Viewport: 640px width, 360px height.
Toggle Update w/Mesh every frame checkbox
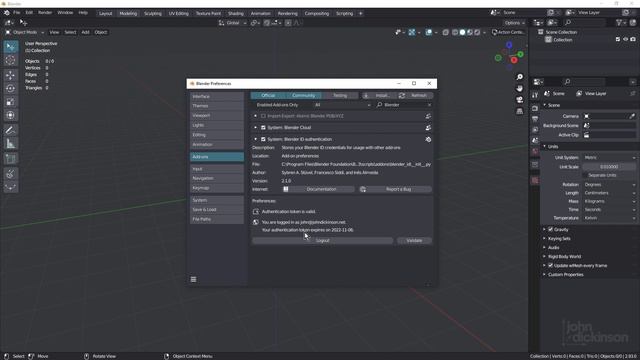(551, 265)
